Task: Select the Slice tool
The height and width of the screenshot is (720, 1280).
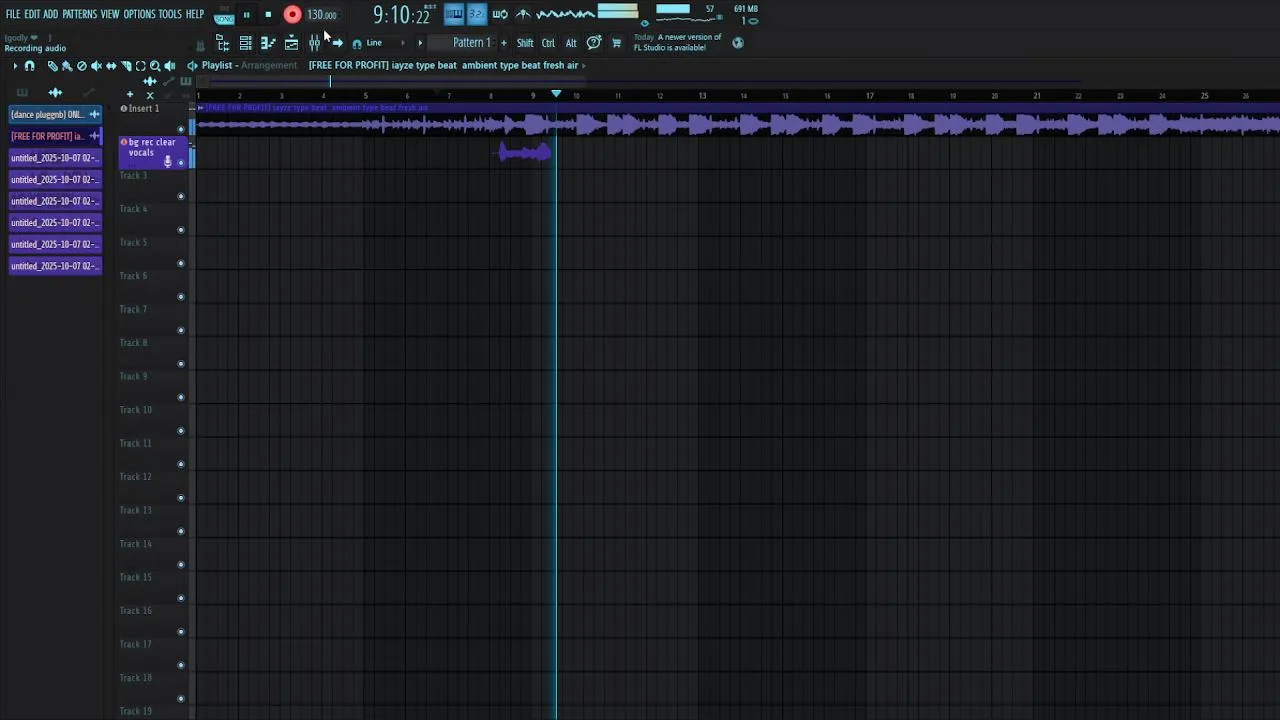Action: click(126, 65)
